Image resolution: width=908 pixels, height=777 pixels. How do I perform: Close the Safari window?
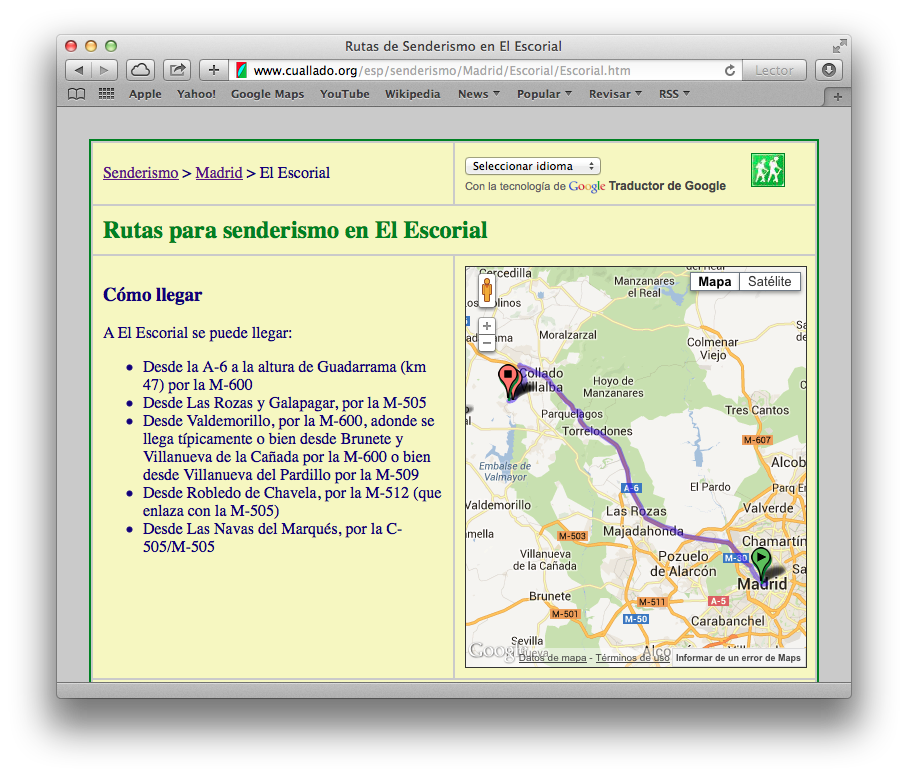tap(71, 46)
